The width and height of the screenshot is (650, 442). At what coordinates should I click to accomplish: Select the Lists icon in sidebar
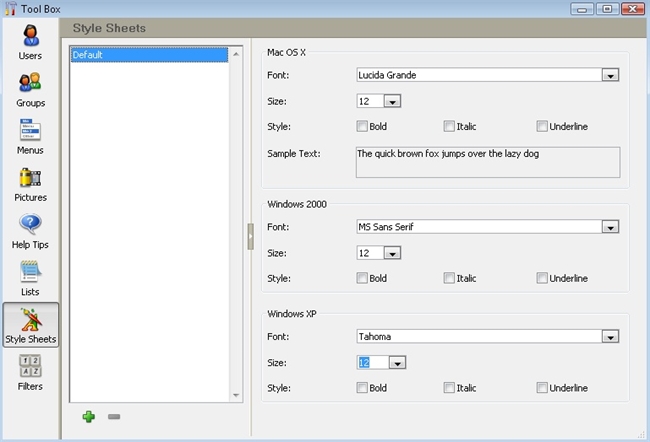click(x=30, y=272)
